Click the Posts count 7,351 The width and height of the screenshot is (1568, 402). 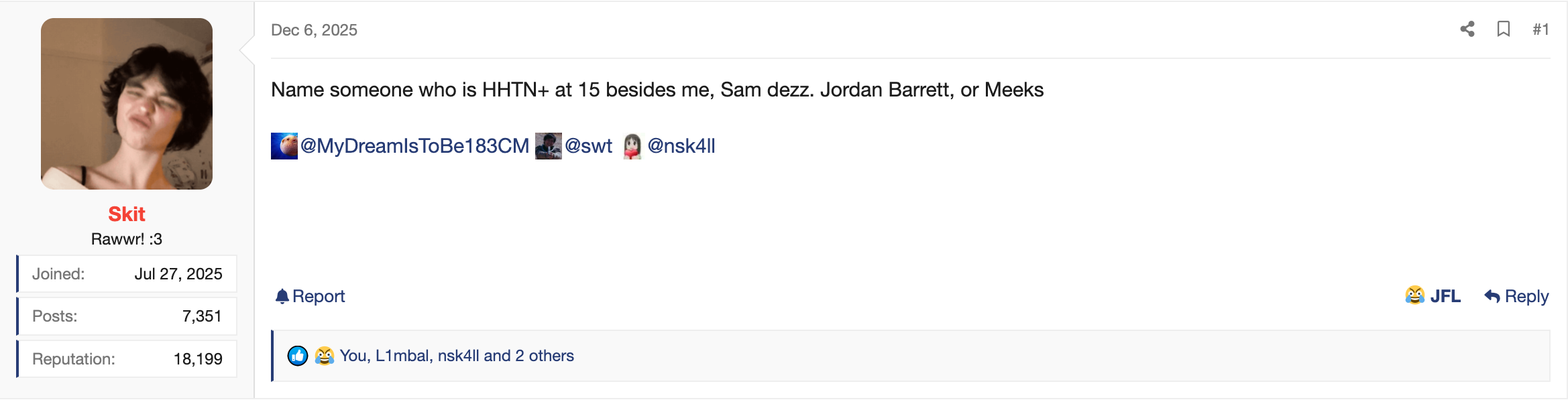pos(202,316)
